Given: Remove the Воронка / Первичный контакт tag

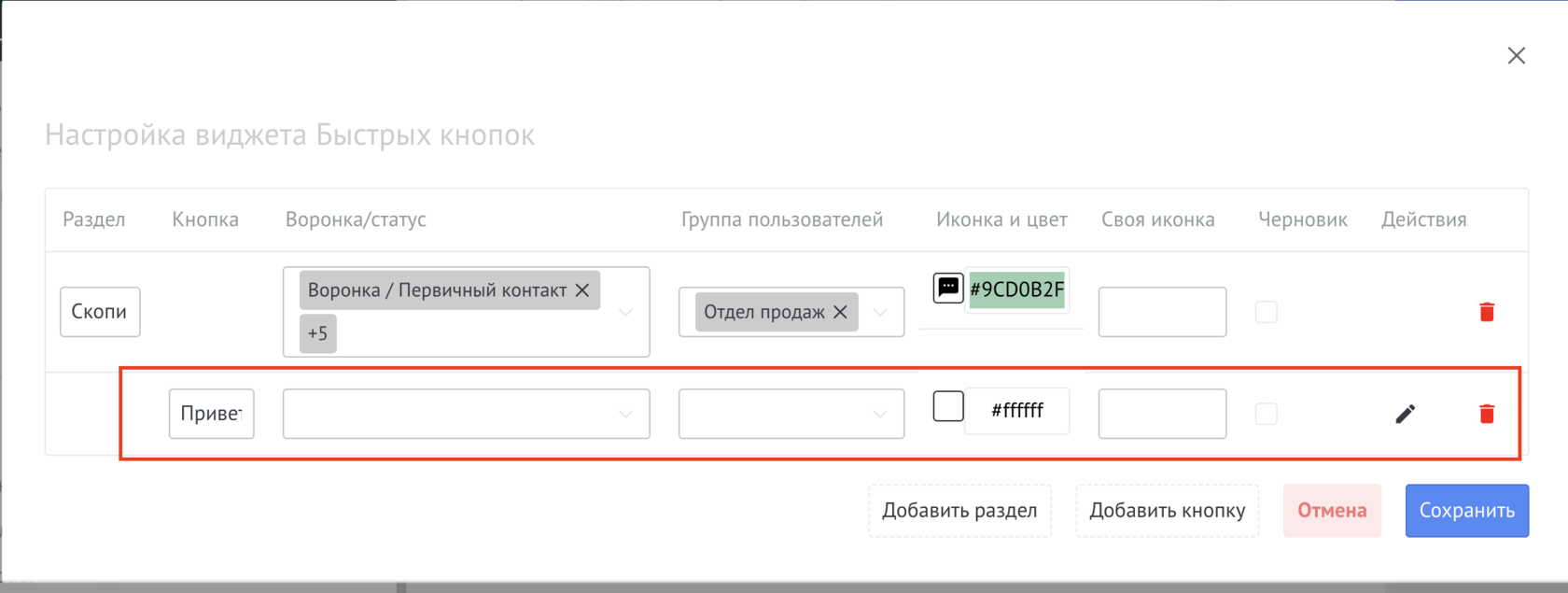Looking at the screenshot, I should (582, 290).
